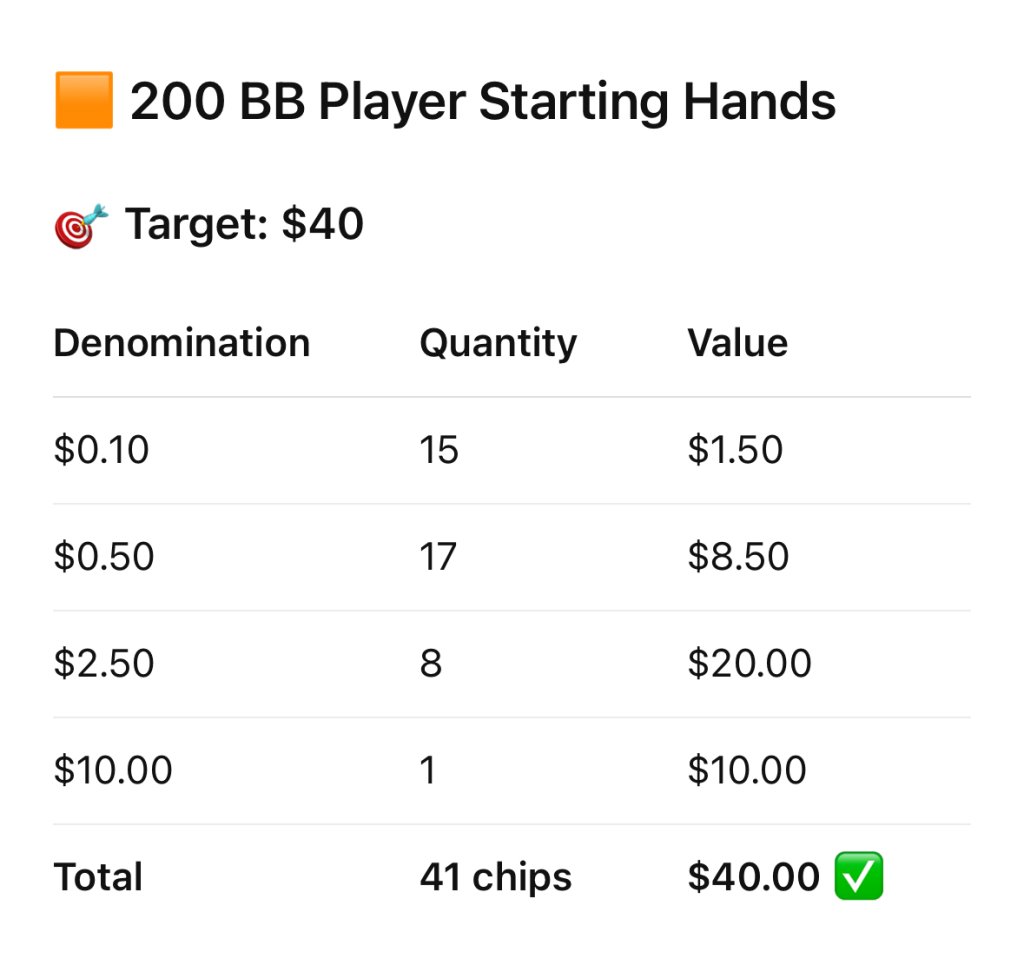Viewport: 1024px width, 965px height.
Task: Click the Denomination column header
Action: coord(181,343)
